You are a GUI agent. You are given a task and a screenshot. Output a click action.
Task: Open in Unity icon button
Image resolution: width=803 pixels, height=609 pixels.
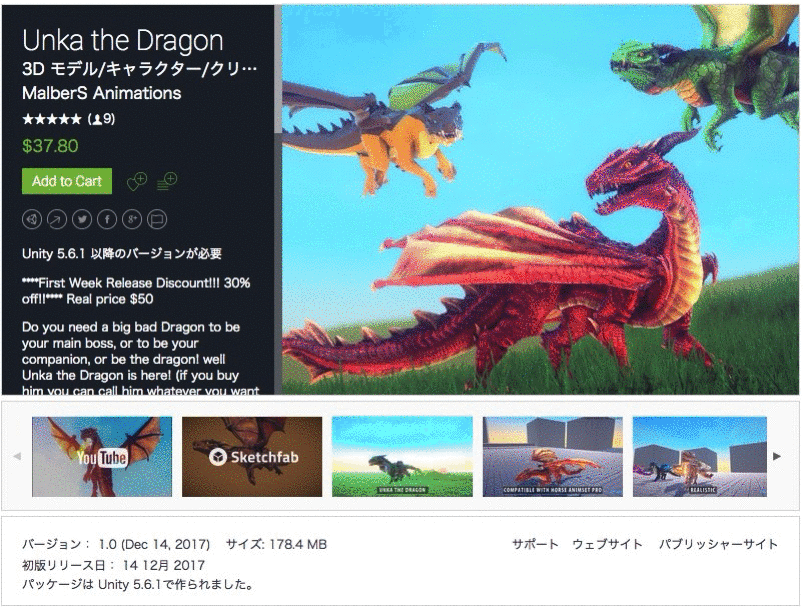pos(32,220)
